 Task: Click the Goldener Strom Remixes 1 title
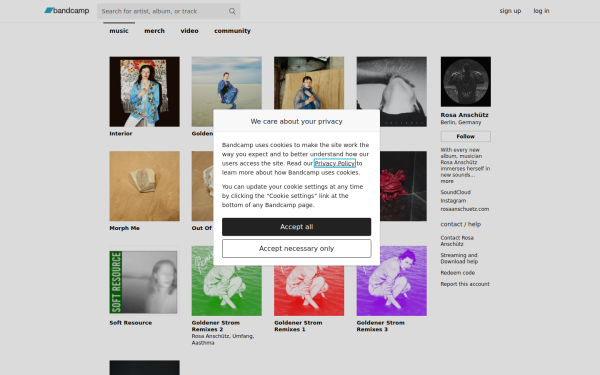pyautogui.click(x=298, y=326)
